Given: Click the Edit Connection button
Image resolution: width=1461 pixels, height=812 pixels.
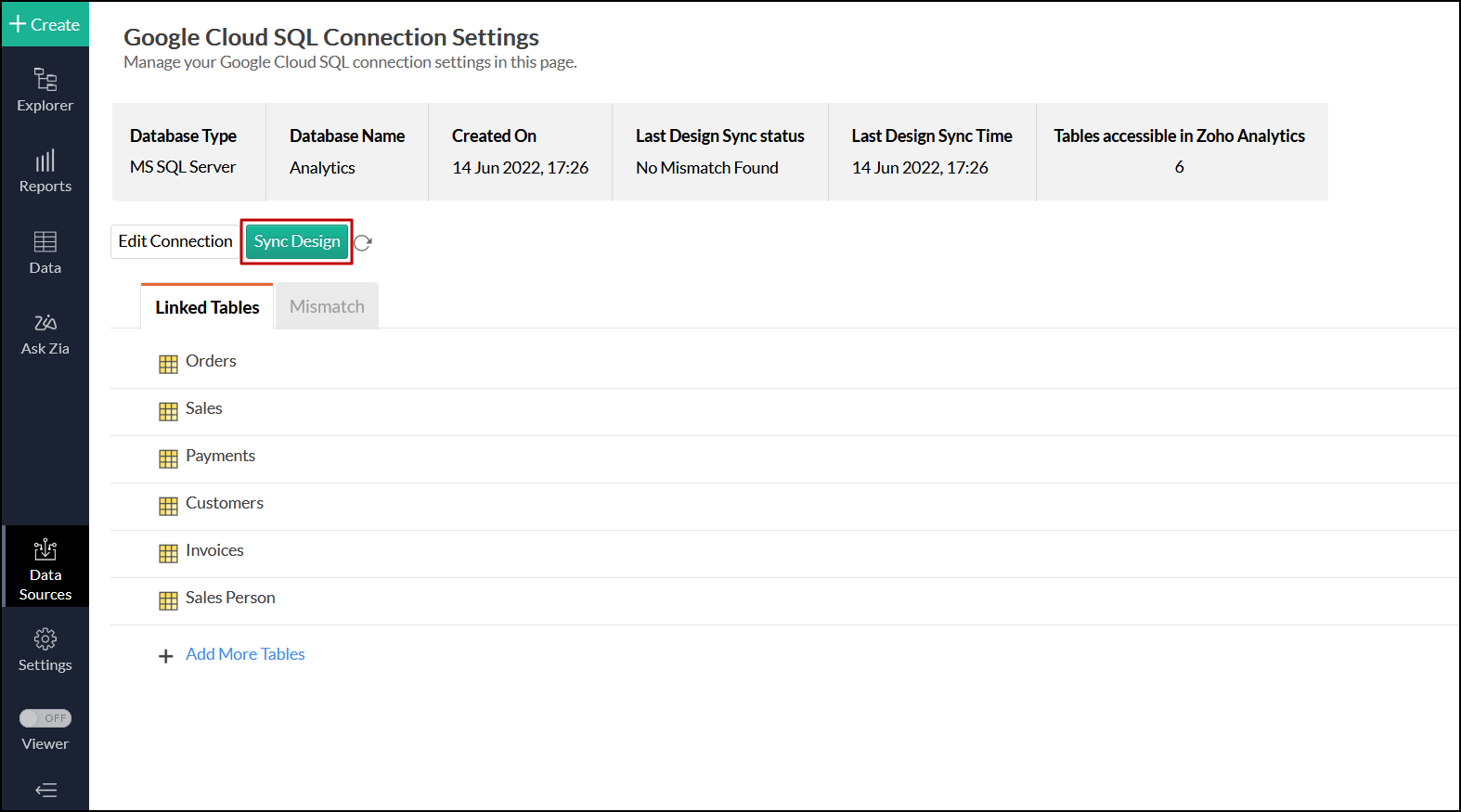Looking at the screenshot, I should pos(175,241).
